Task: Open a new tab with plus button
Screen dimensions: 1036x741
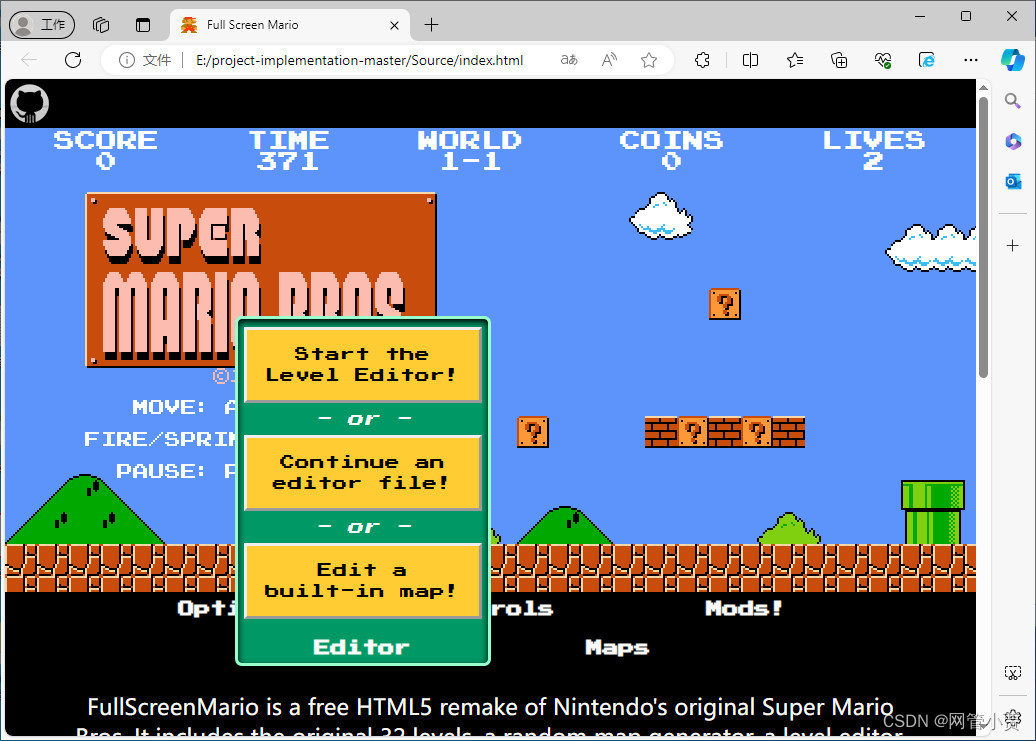Action: pyautogui.click(x=431, y=25)
